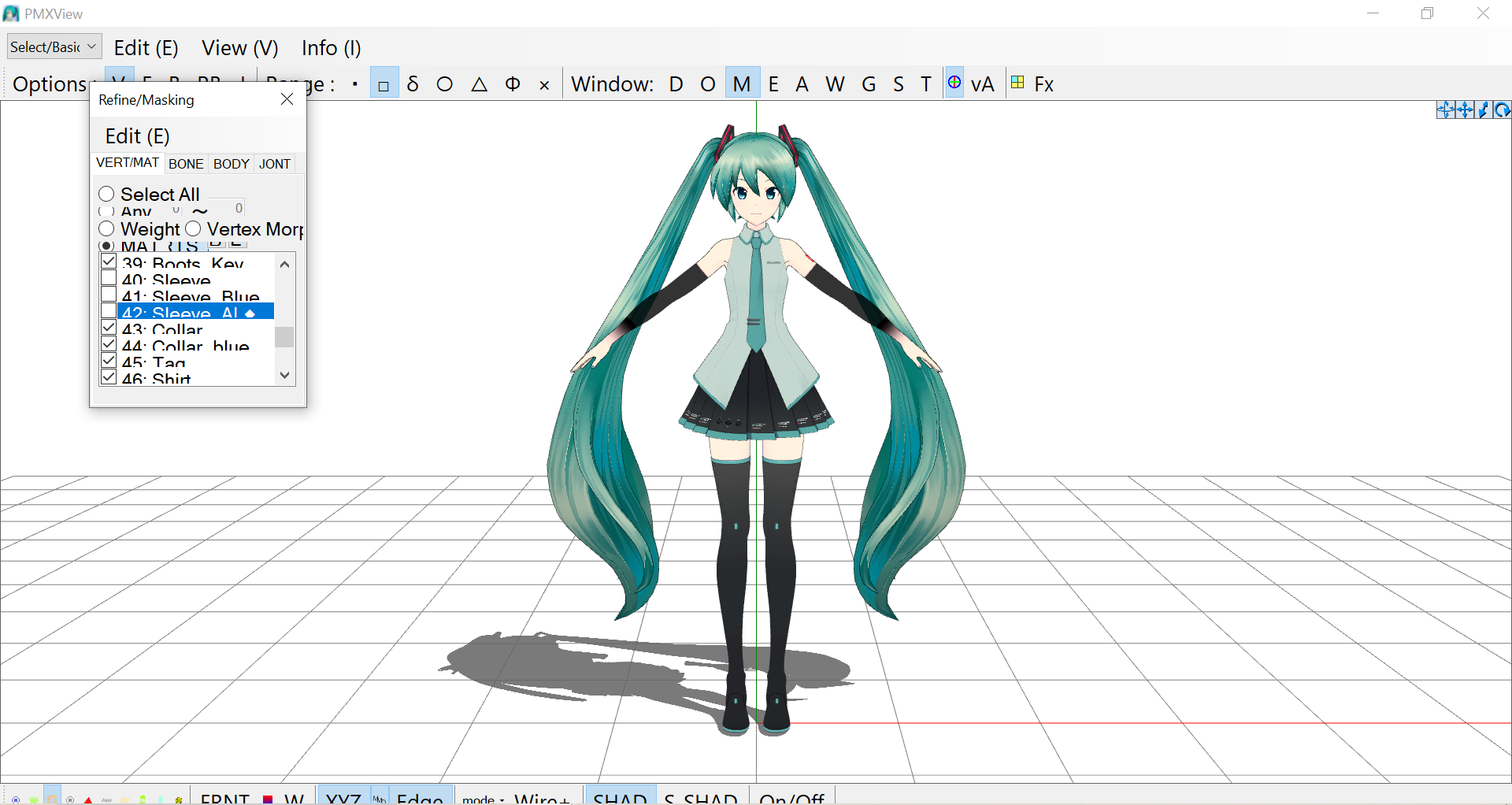The image size is (1512, 805).
Task: Open the Edit (E) menu in main window
Action: [x=146, y=48]
